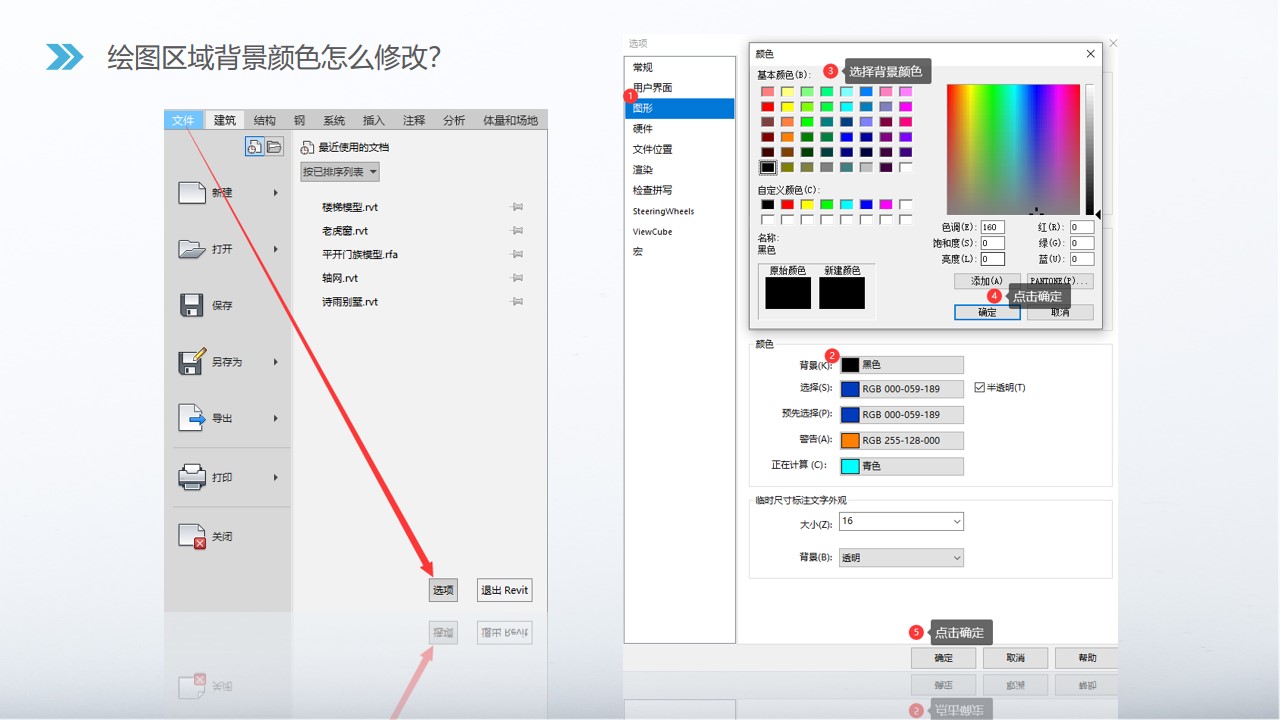Image resolution: width=1280 pixels, height=720 pixels.
Task: Pin 平开门族模型.rfa in recent documents
Action: point(517,254)
